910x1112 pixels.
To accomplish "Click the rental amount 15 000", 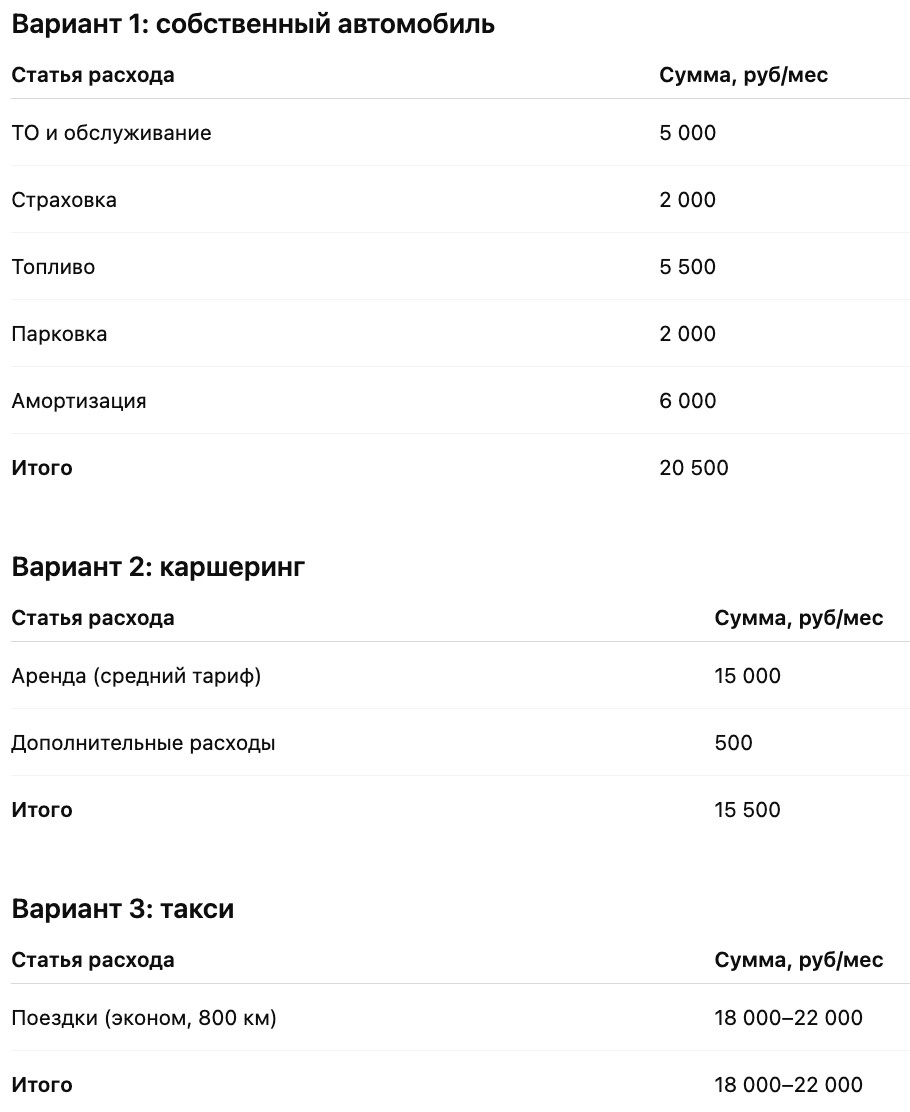I will point(748,676).
